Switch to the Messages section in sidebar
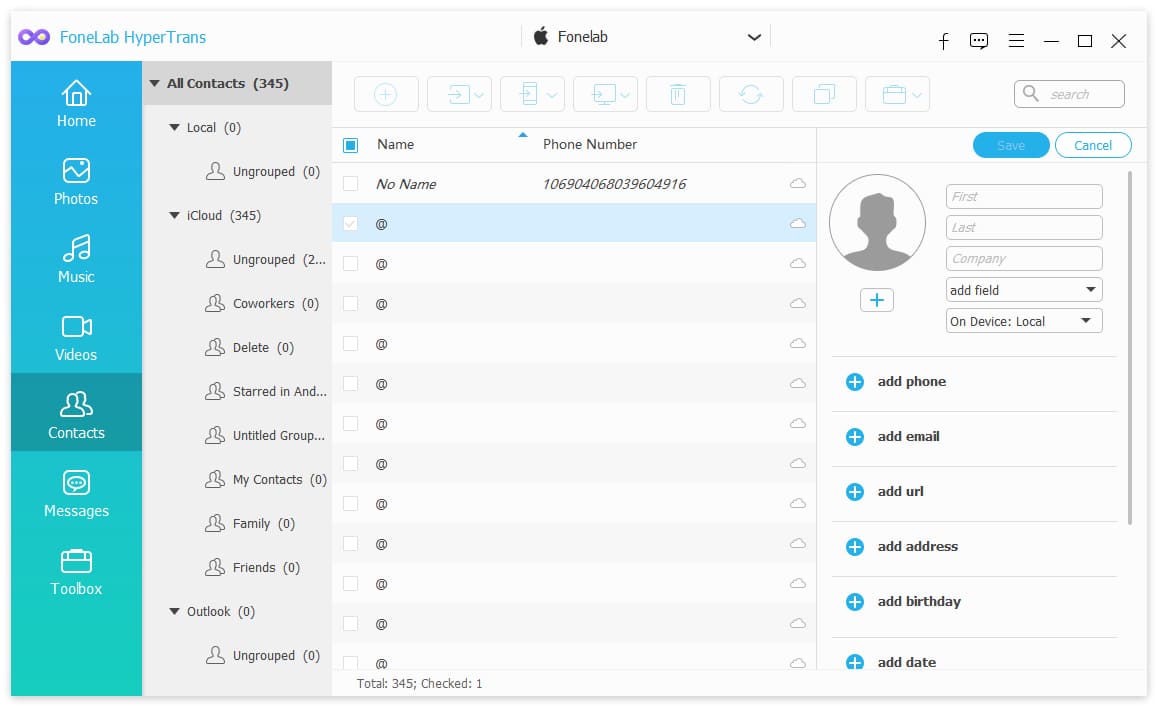Image resolution: width=1160 pixels, height=709 pixels. (76, 494)
